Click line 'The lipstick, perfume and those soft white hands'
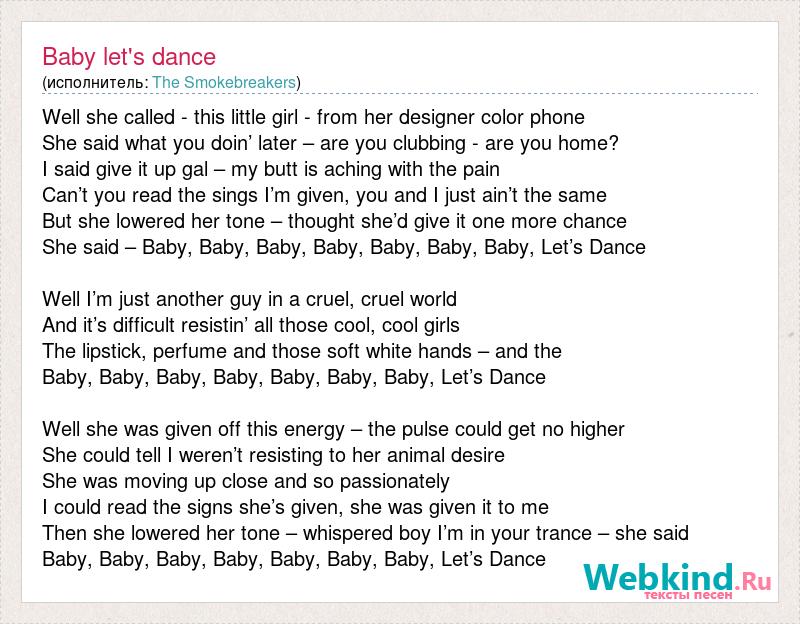The height and width of the screenshot is (624, 800). coord(302,352)
